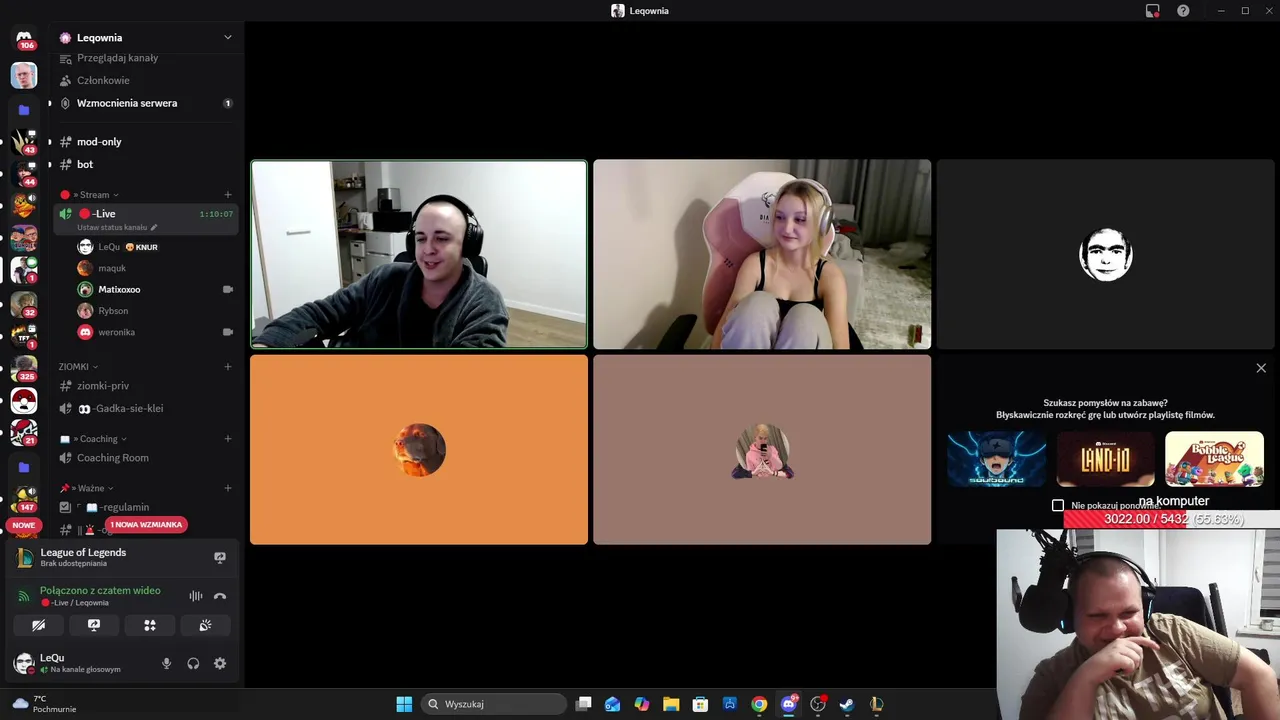Open Discord direct messages home icon
The width and height of the screenshot is (1280, 720).
click(24, 37)
